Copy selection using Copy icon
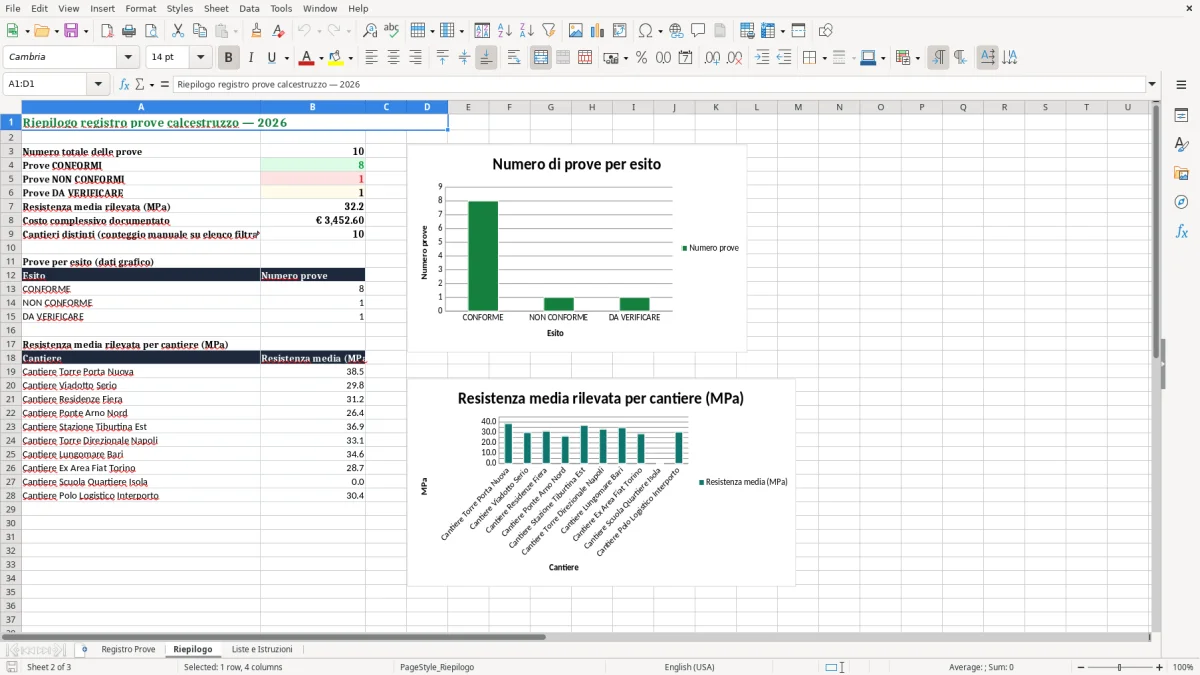This screenshot has height=675, width=1200. point(200,31)
